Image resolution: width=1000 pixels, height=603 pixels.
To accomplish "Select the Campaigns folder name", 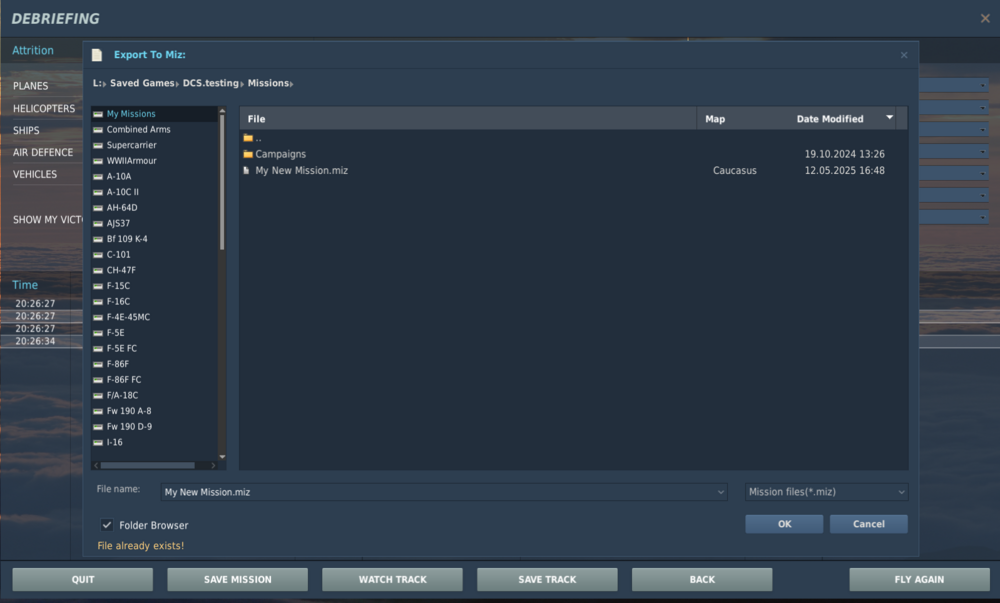I will click(x=281, y=154).
